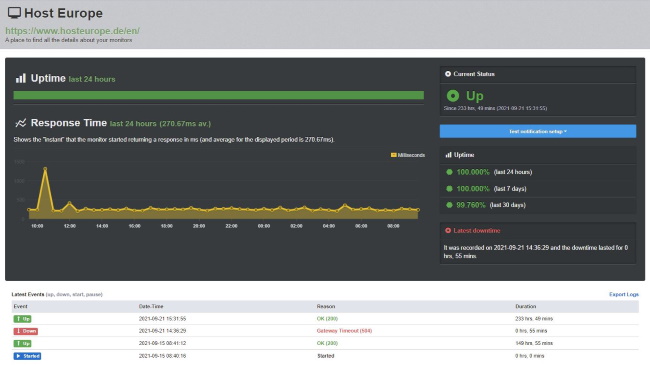Click the 99.760% uptime value

click(x=471, y=205)
